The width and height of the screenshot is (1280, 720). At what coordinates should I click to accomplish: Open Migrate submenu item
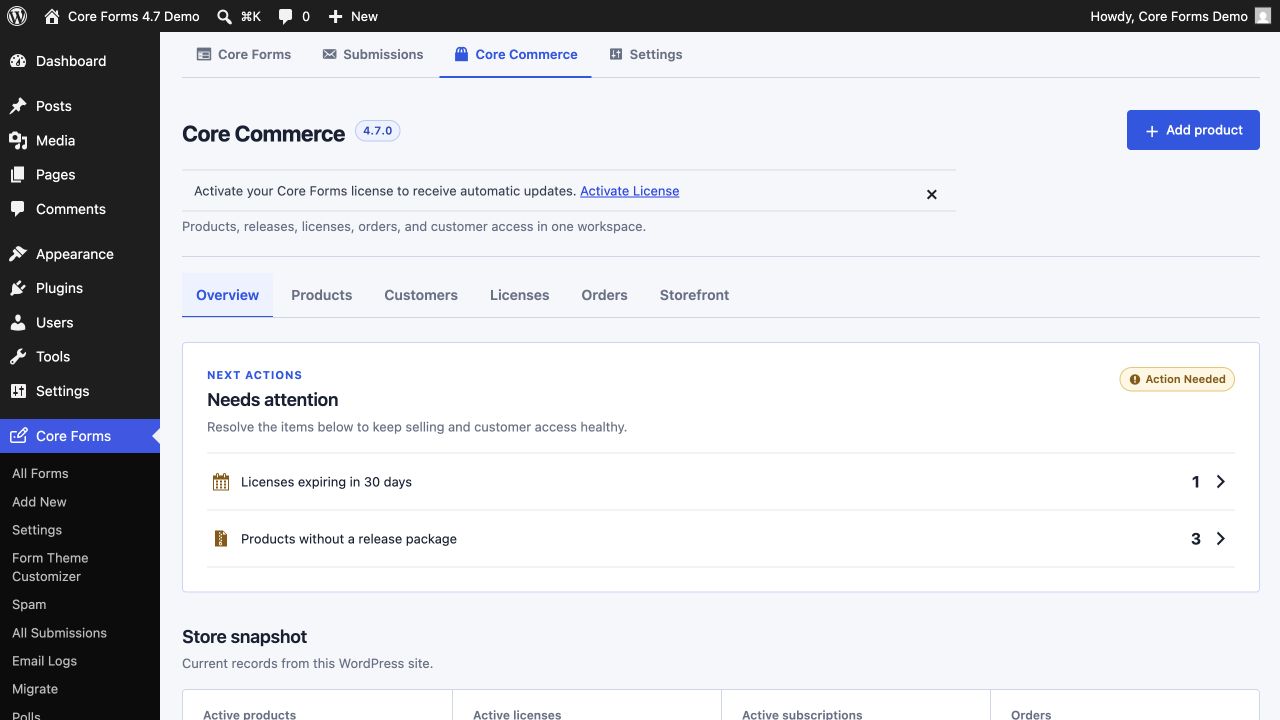click(35, 689)
